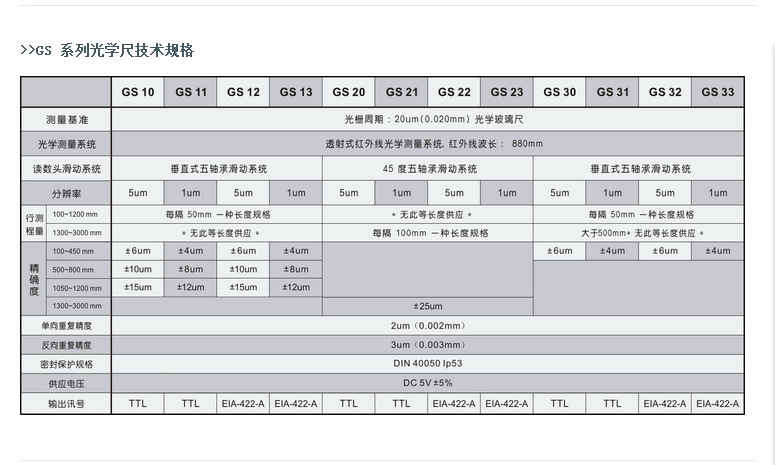Click '每隔 50mm 一种长度规格' under GS 30–33

pyautogui.click(x=639, y=214)
